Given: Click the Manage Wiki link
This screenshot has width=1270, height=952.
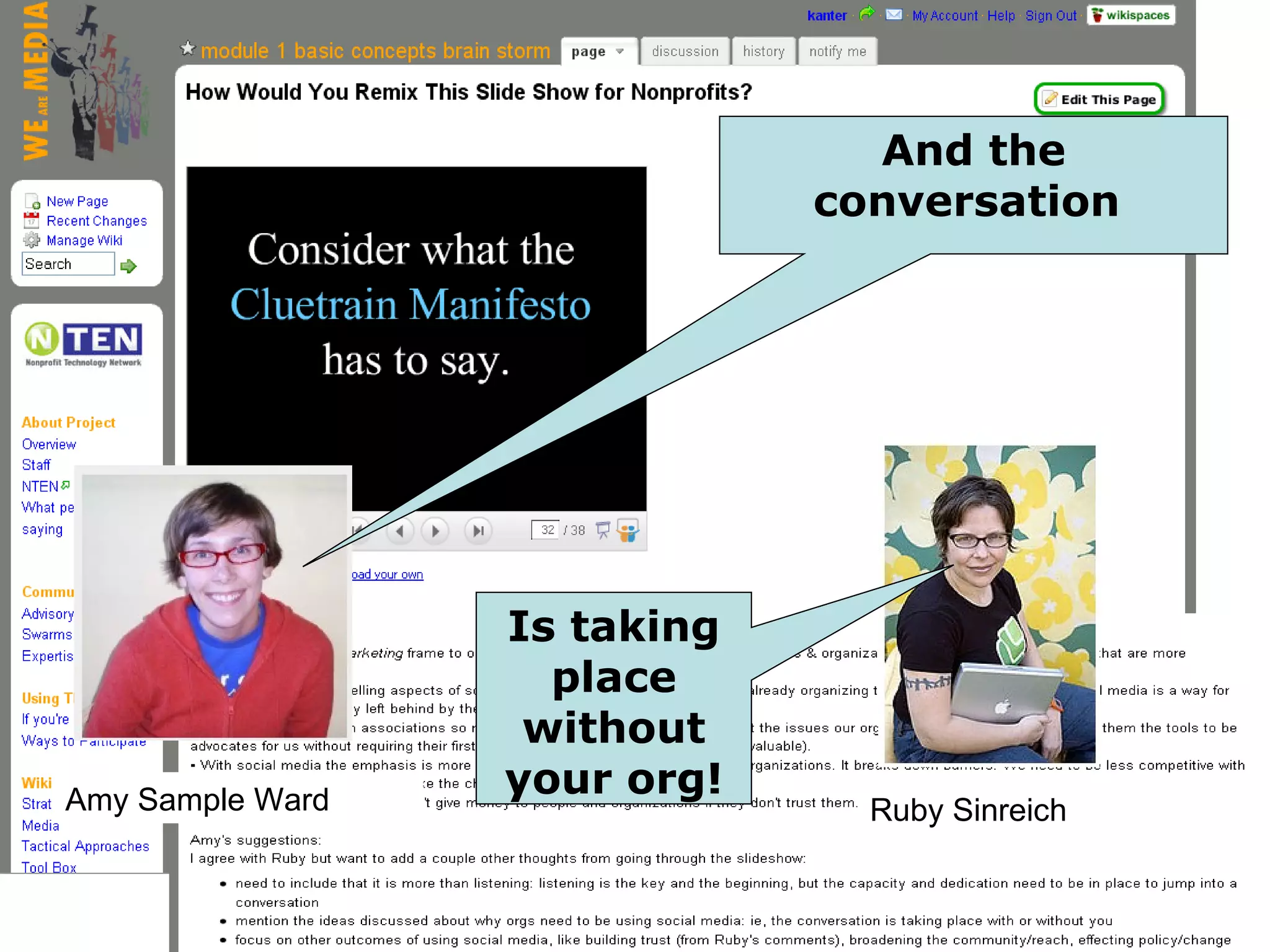Looking at the screenshot, I should pyautogui.click(x=84, y=240).
